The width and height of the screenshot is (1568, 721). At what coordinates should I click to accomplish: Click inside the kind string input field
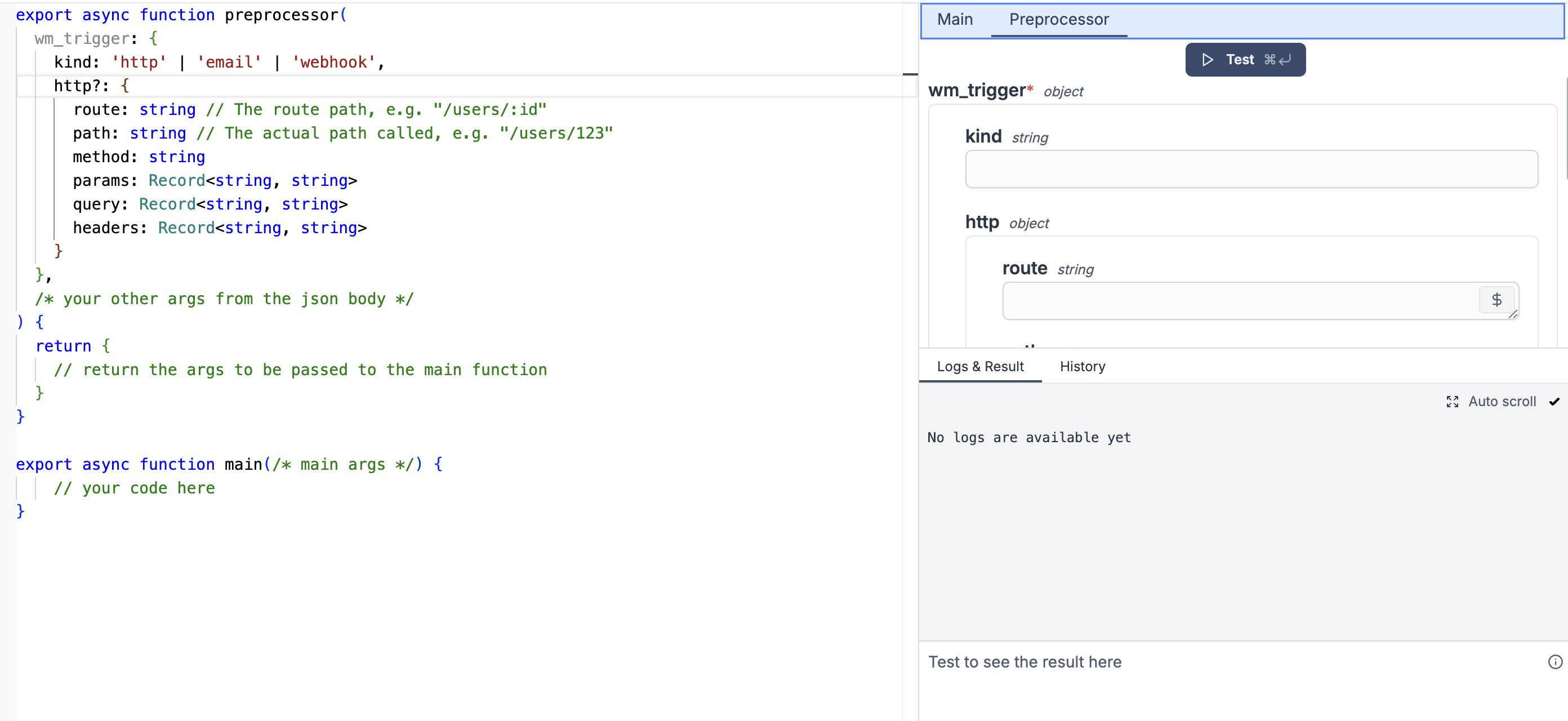(x=1251, y=170)
